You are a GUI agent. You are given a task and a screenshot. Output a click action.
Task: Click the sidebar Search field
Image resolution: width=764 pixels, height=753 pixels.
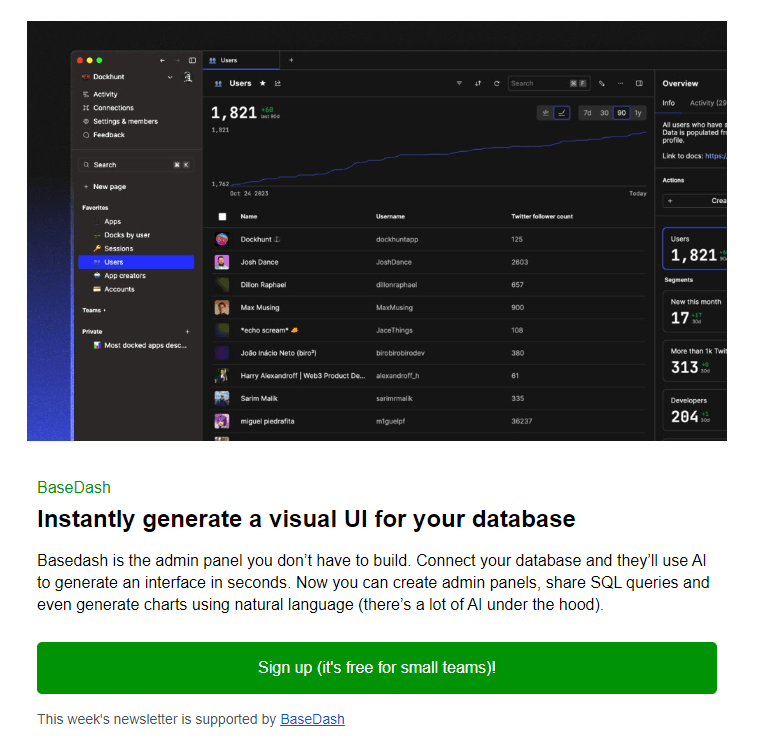136,165
